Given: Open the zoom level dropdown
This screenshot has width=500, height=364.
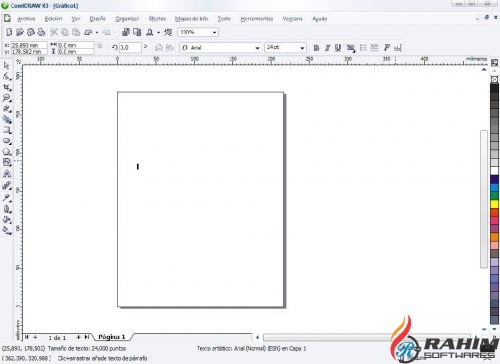Looking at the screenshot, I should [x=214, y=32].
